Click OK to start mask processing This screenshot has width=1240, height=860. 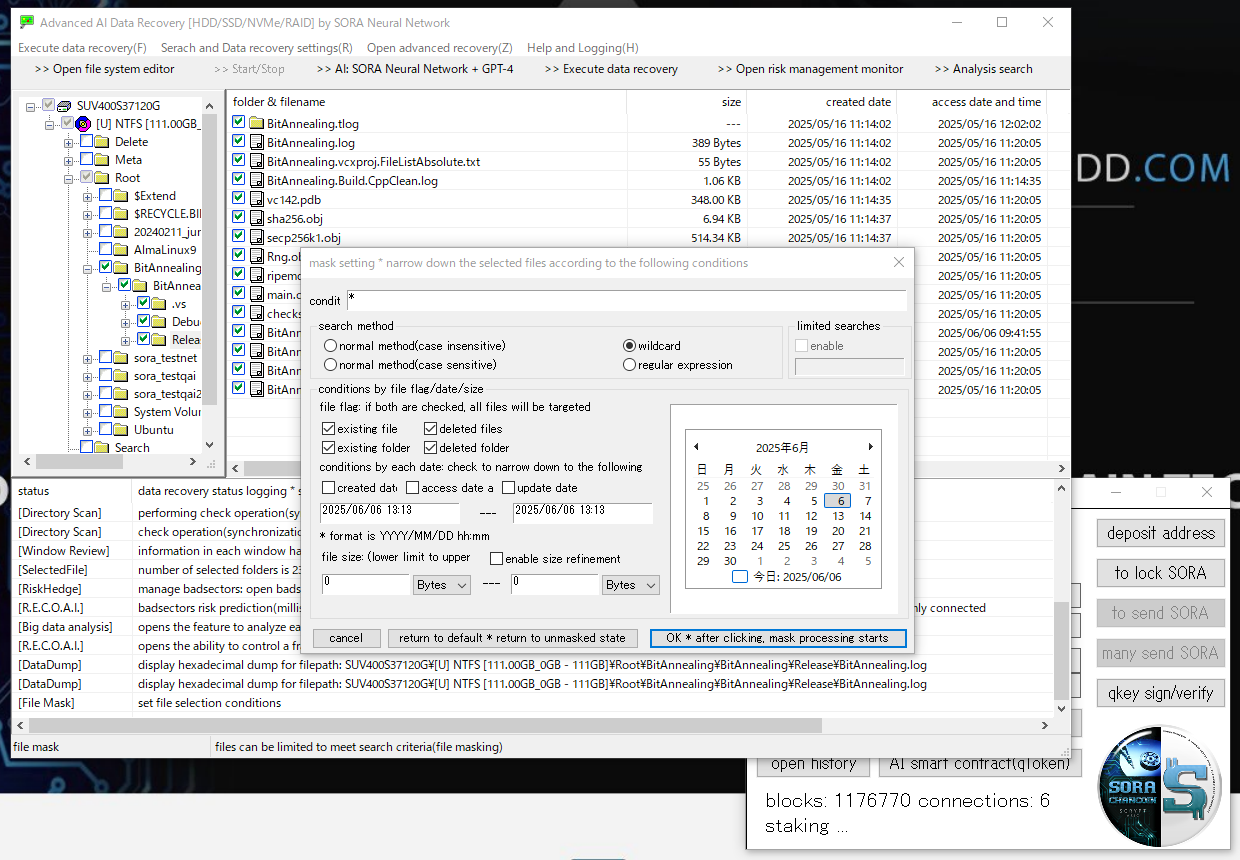(x=778, y=638)
